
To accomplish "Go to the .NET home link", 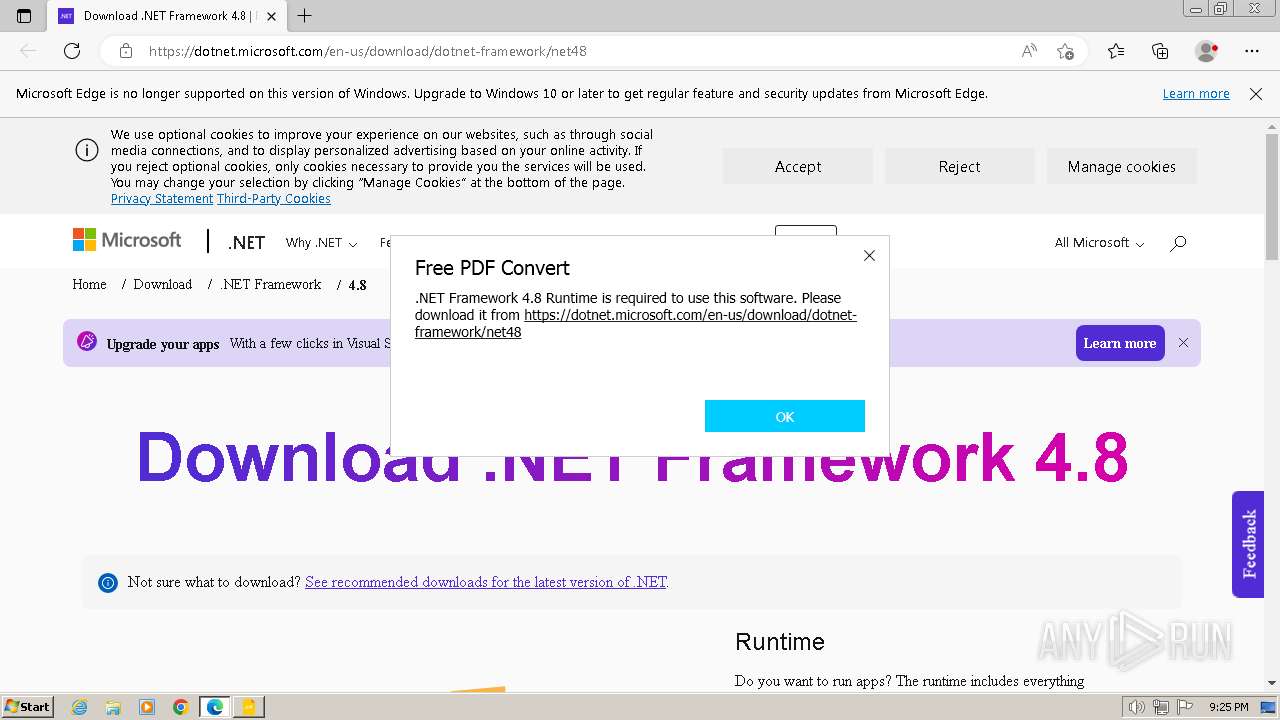I will point(246,243).
